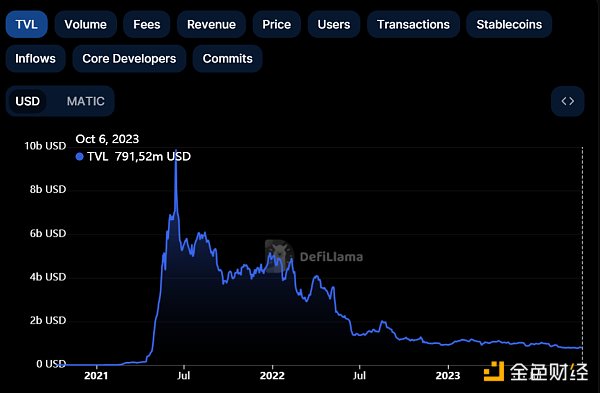
Task: Select USD denomination
Action: (x=28, y=101)
